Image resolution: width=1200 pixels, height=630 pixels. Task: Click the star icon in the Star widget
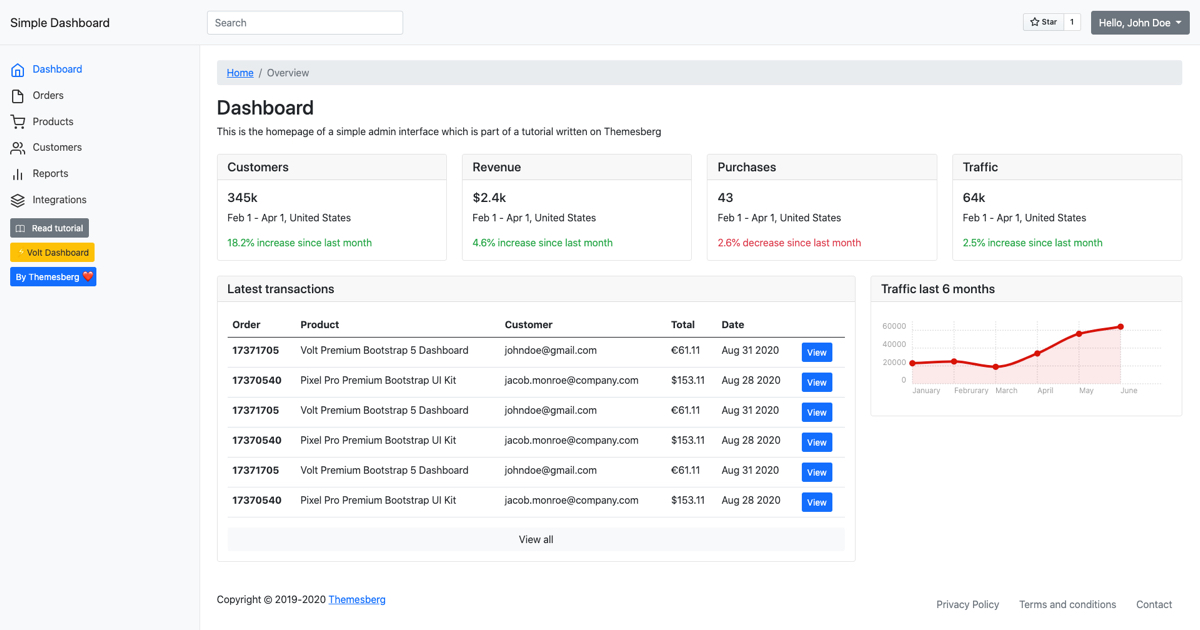click(1035, 21)
